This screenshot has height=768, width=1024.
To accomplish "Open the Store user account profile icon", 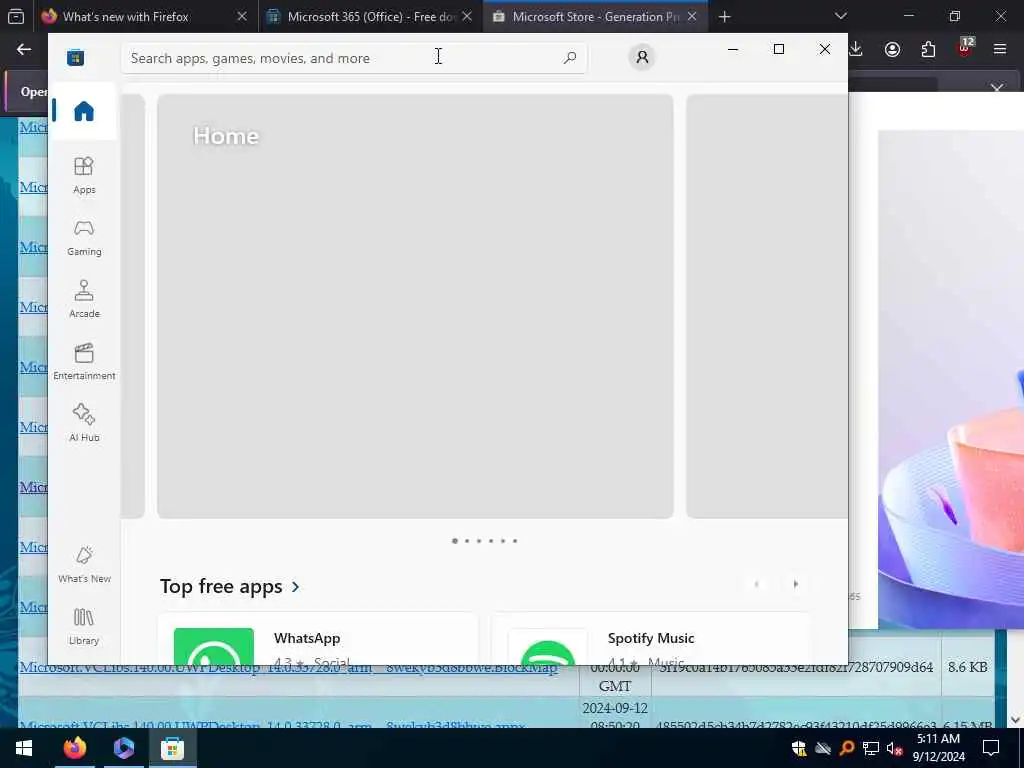I will click(642, 57).
